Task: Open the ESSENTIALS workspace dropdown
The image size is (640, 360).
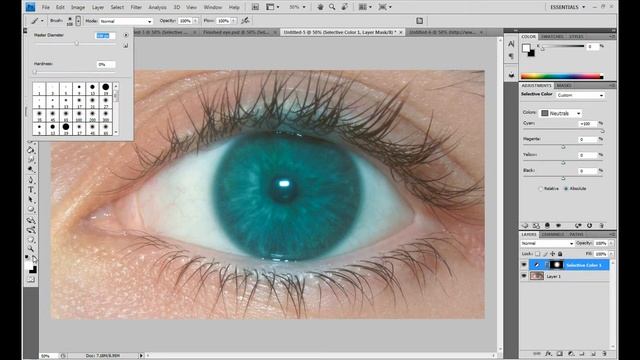Action: (568, 7)
